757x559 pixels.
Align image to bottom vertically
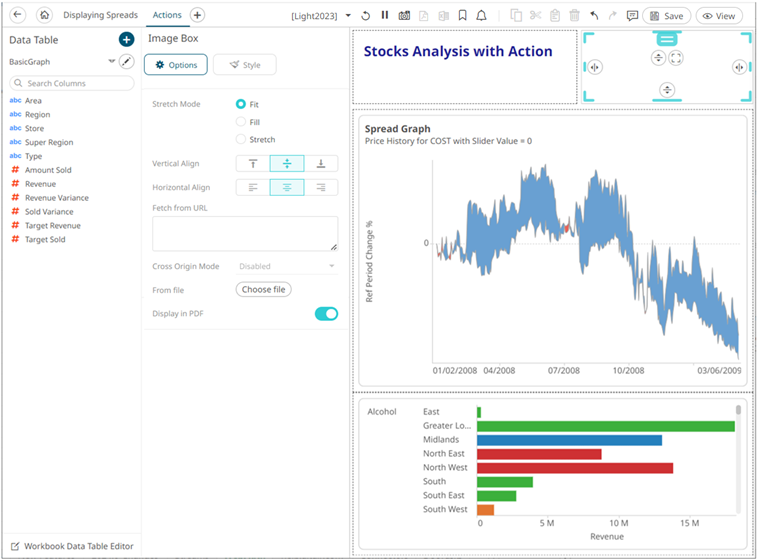[321, 163]
